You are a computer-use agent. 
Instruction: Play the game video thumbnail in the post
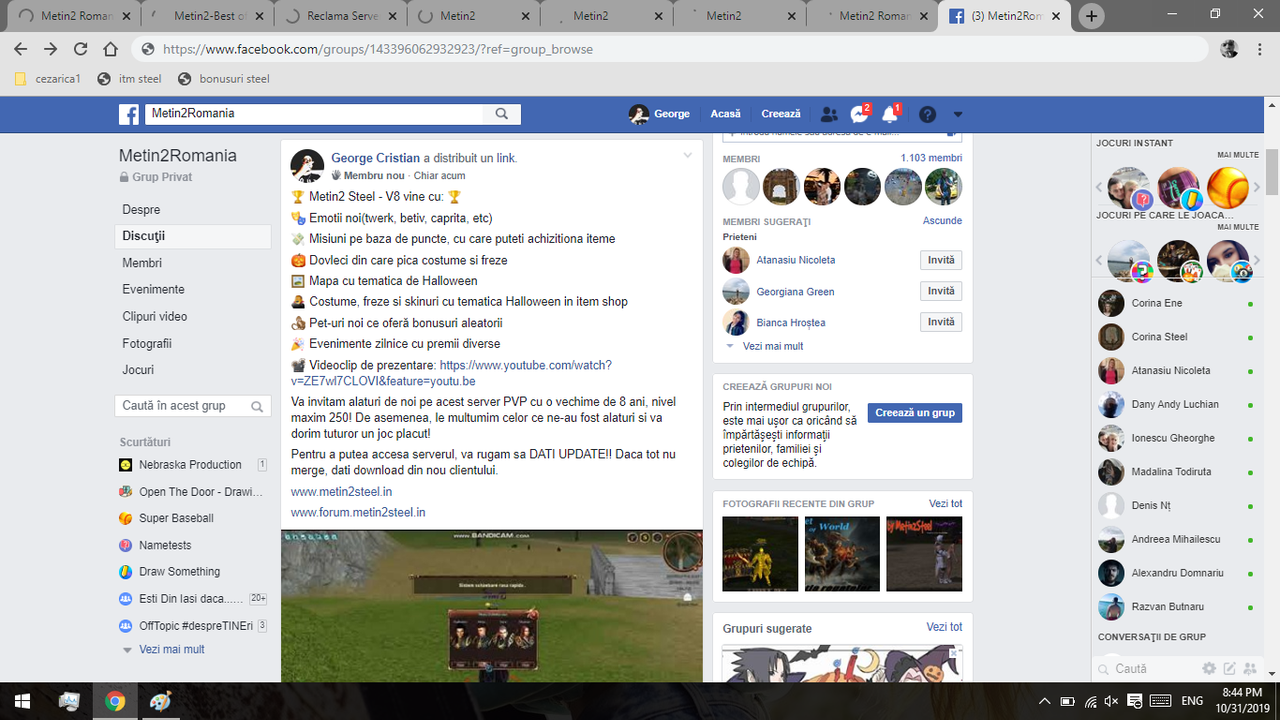tap(492, 606)
